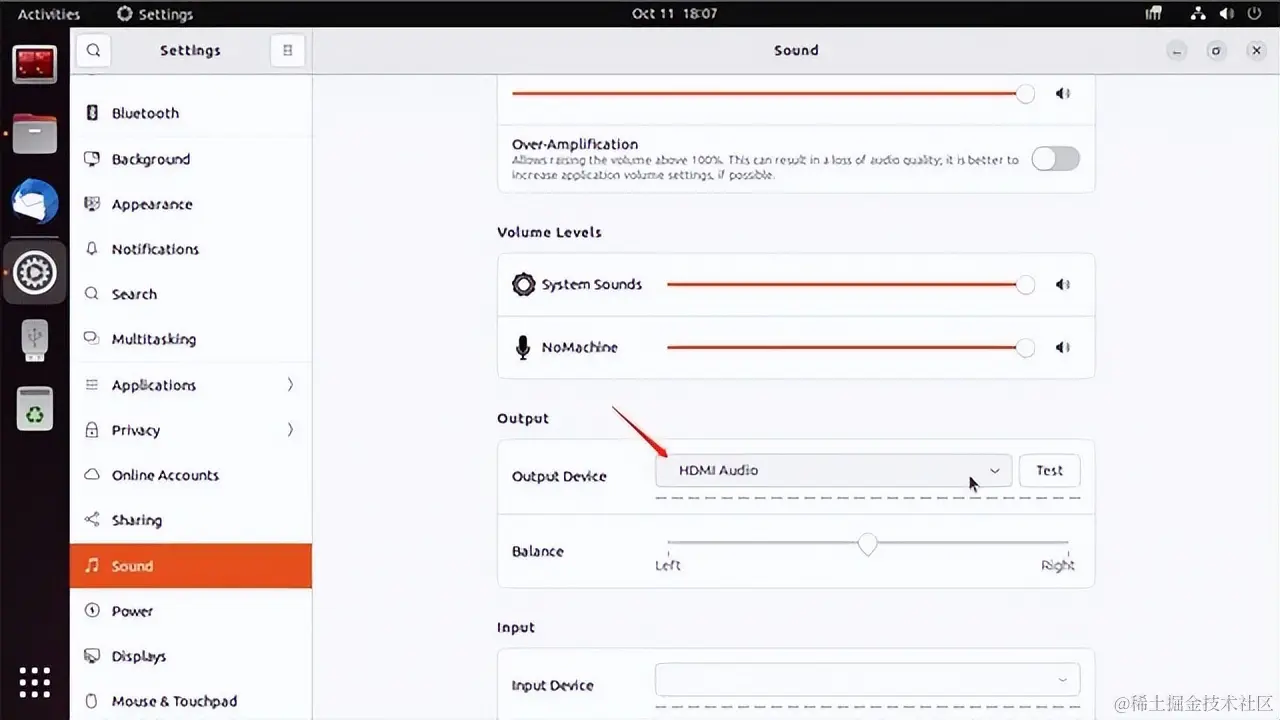
Task: Click the Sharing icon in sidebar
Action: pos(92,520)
